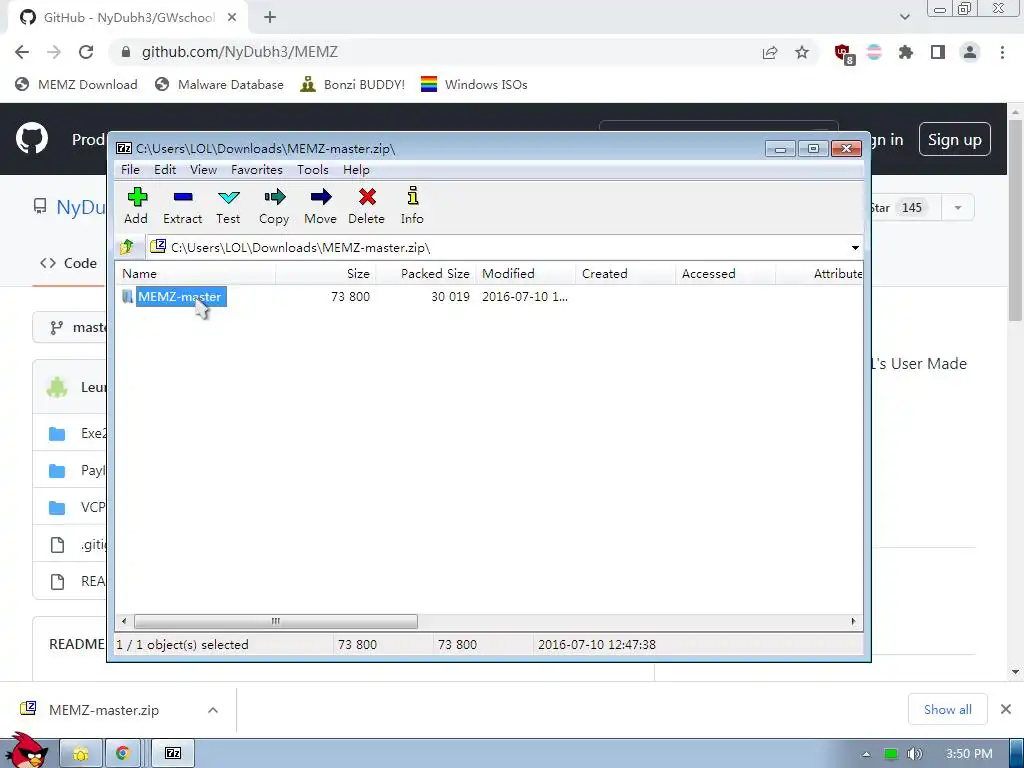1024x768 pixels.
Task: Open the Extensions puzzle icon
Action: click(906, 52)
